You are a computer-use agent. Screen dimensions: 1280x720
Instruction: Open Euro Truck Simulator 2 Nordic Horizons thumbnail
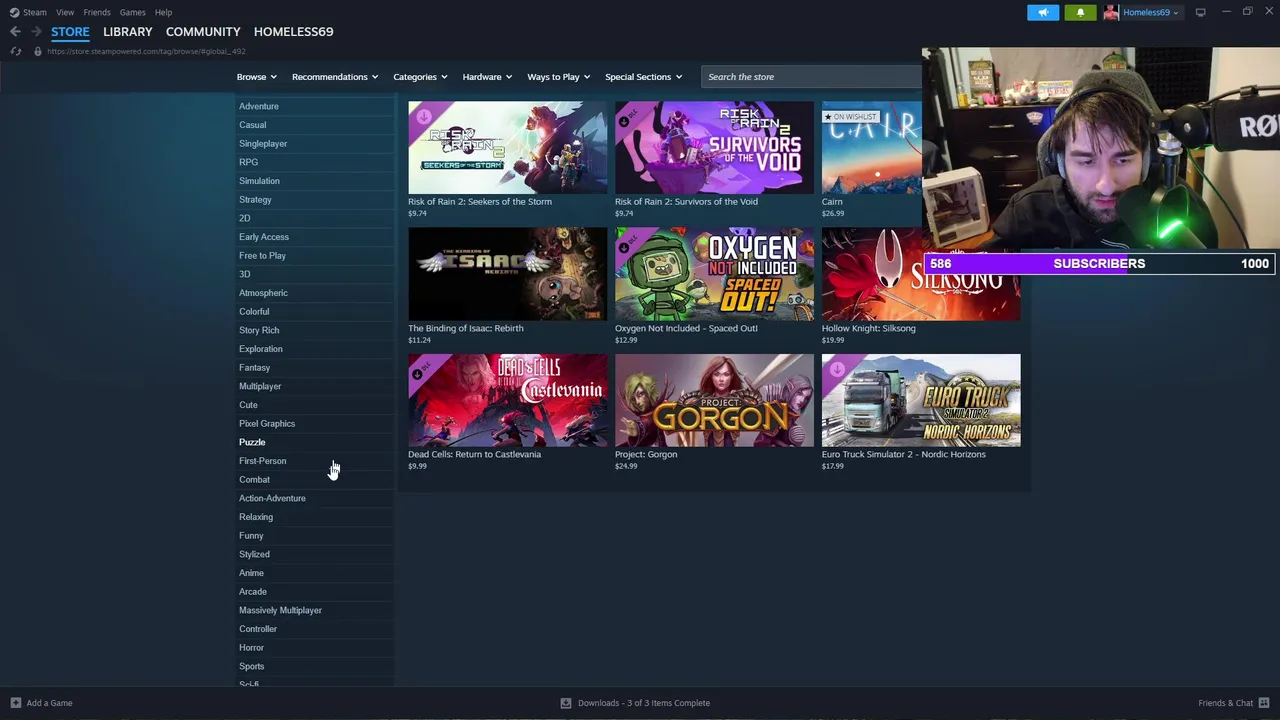[x=921, y=400]
